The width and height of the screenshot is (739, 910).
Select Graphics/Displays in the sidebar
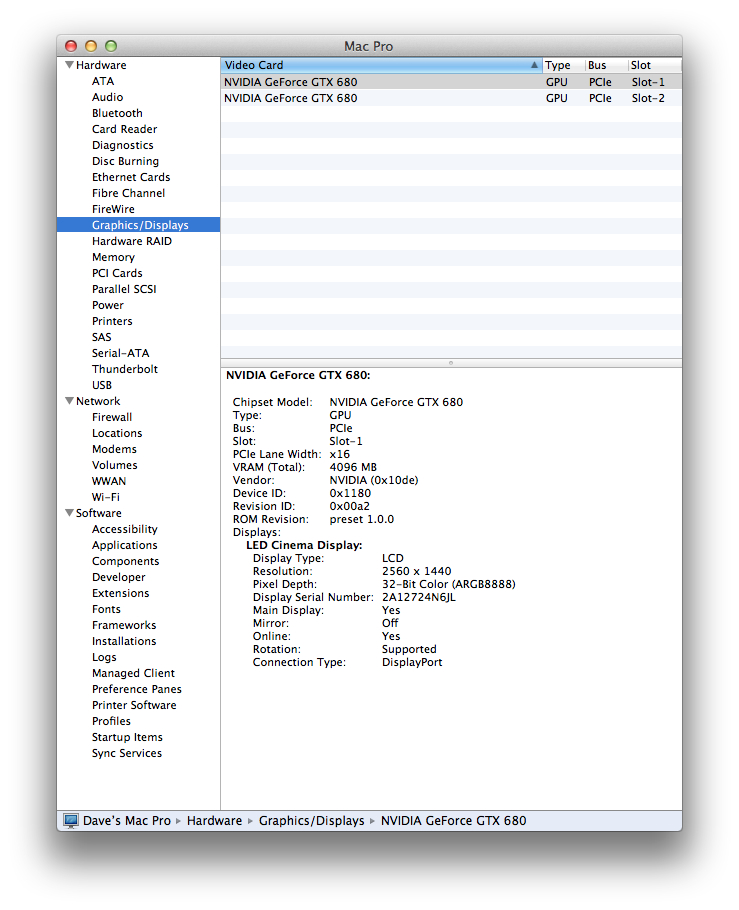[x=138, y=225]
